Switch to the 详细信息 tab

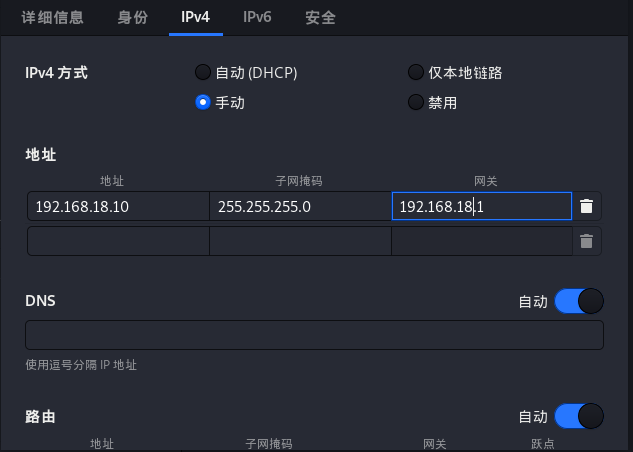coord(53,18)
